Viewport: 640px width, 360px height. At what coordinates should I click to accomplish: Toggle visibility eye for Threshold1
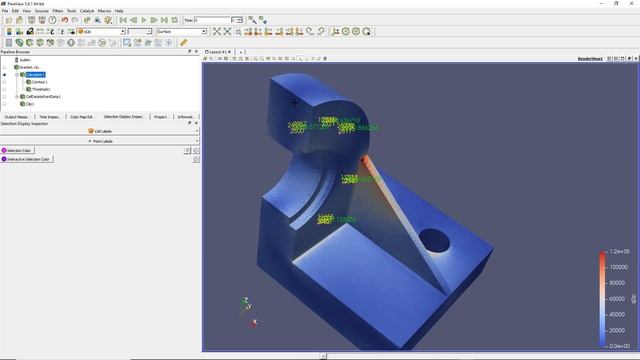tap(4, 89)
